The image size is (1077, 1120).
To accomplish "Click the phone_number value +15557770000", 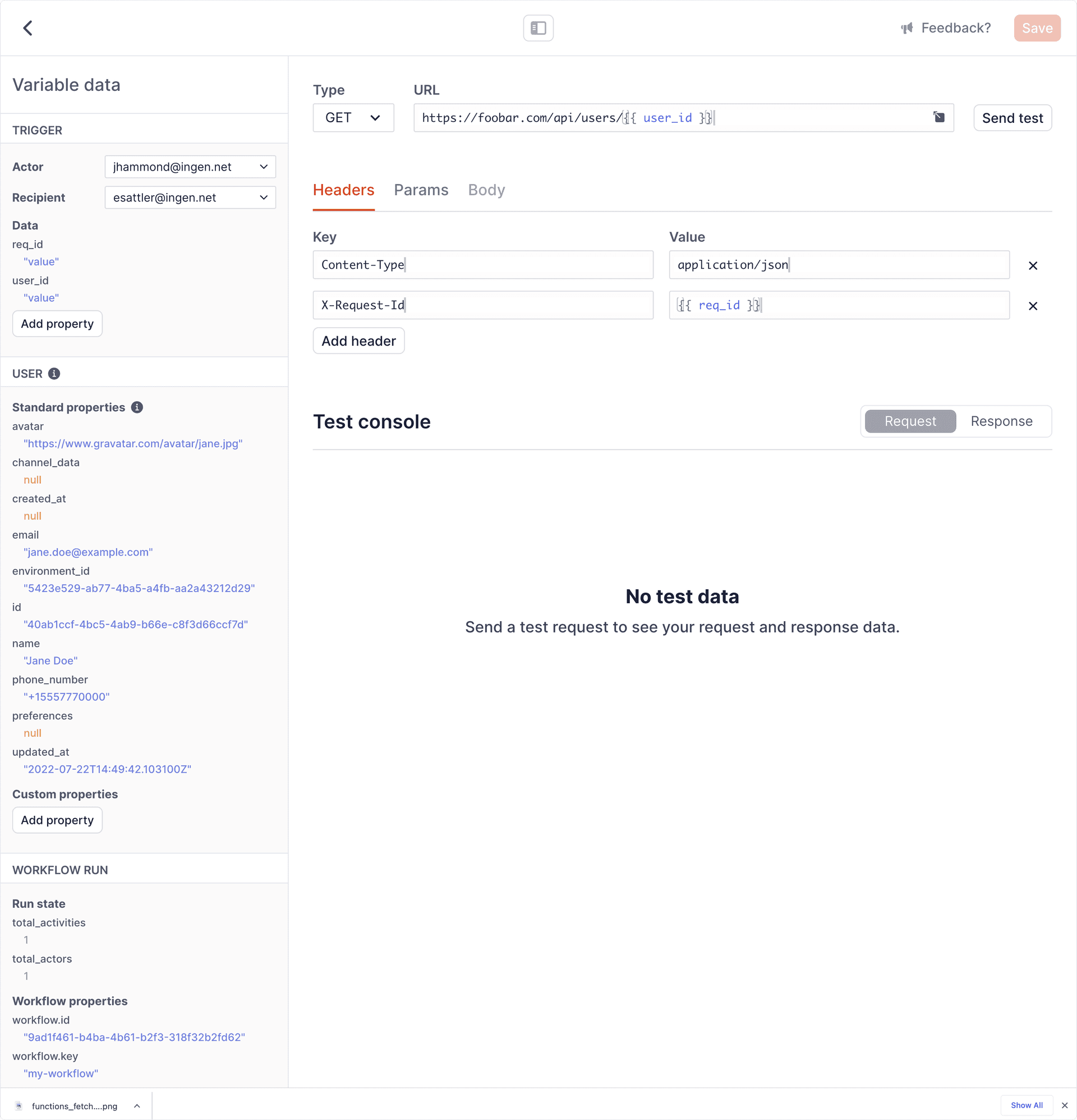I will tap(67, 696).
